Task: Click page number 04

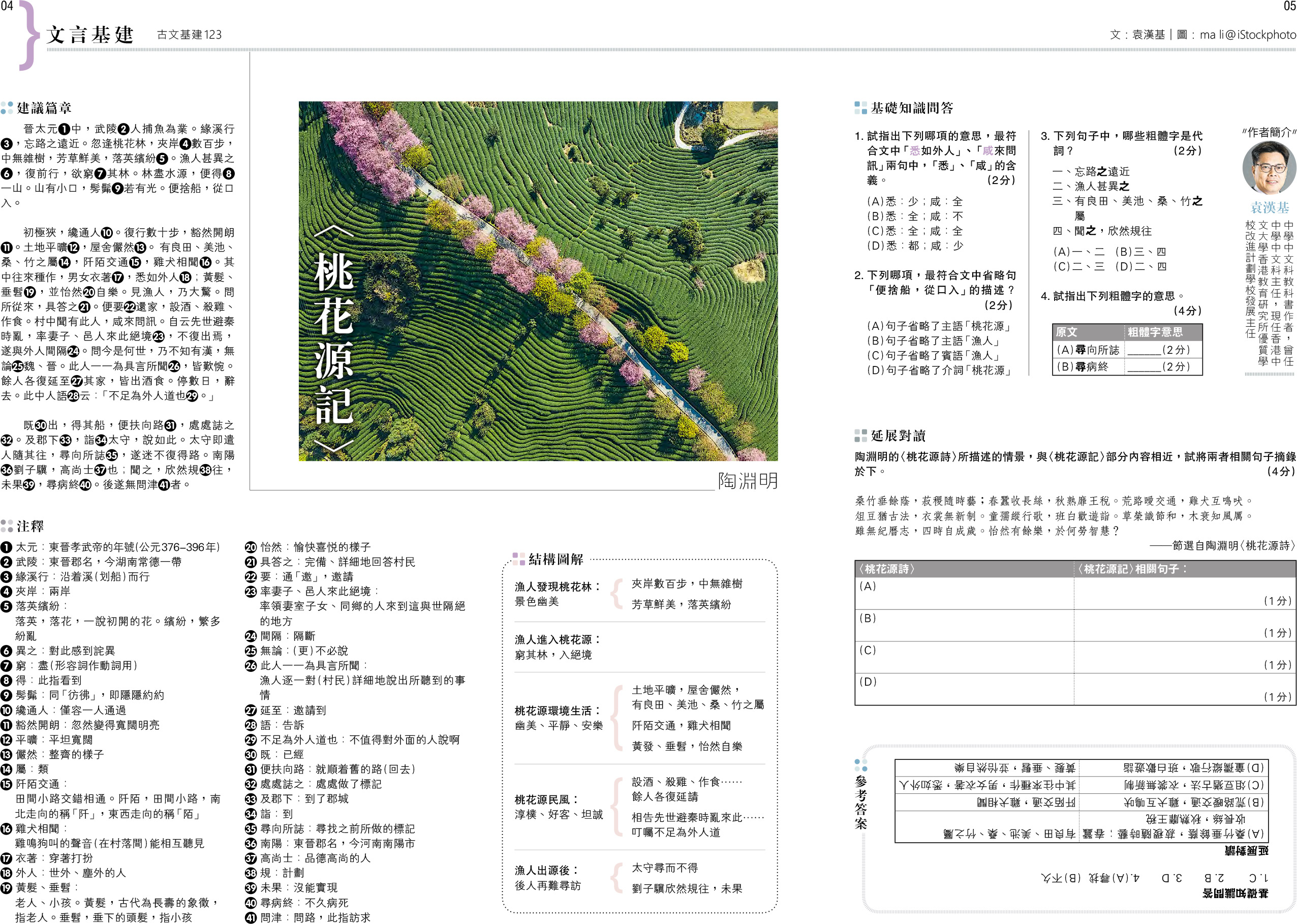Action: point(6,6)
